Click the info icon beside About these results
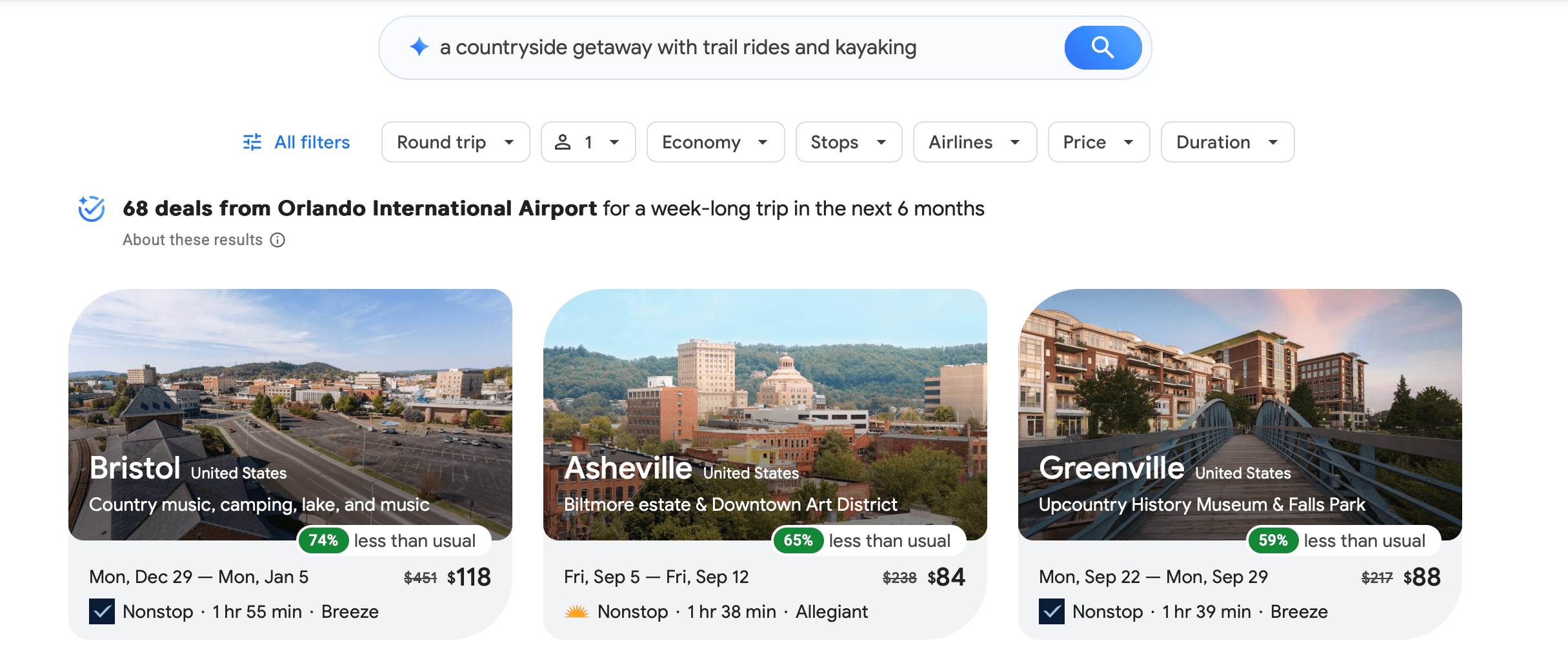The width and height of the screenshot is (1568, 663). pos(277,240)
